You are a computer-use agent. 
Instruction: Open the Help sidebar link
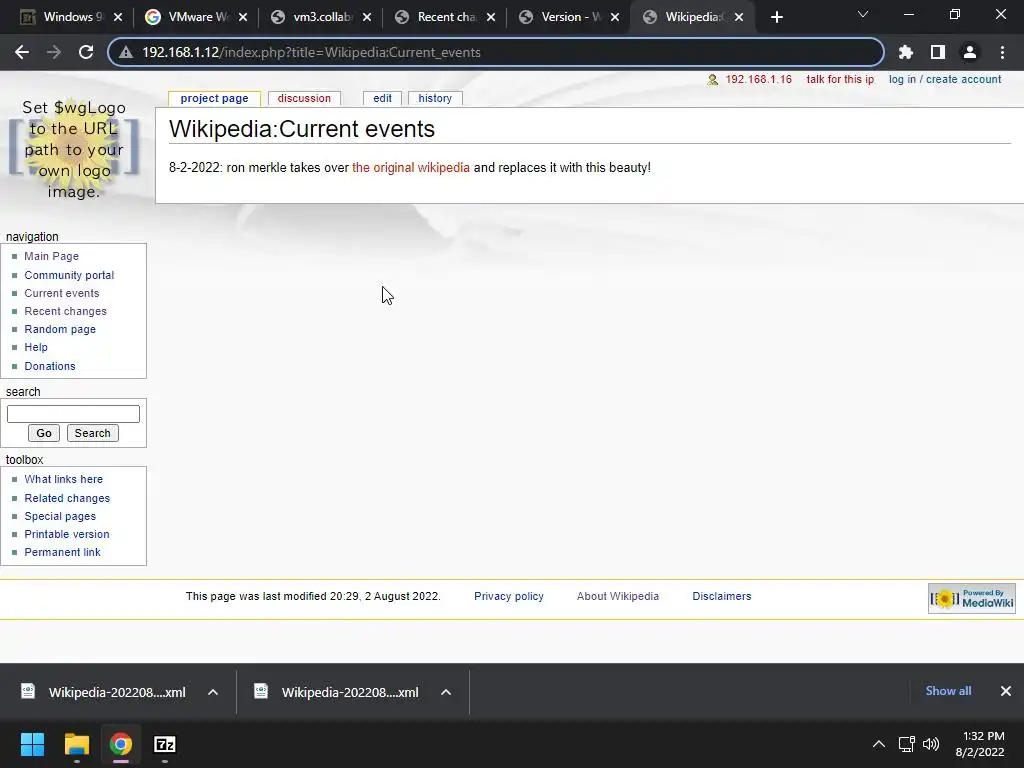[x=36, y=347]
